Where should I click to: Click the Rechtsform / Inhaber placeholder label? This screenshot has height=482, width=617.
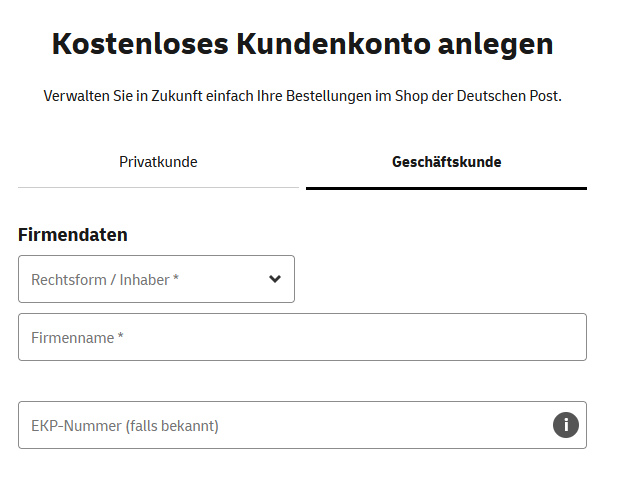(105, 280)
